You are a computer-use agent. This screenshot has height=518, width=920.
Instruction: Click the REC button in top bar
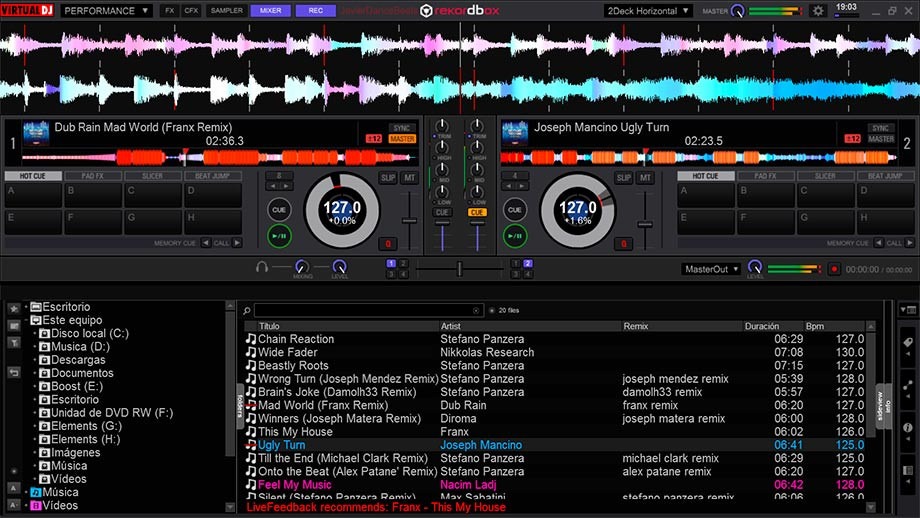(316, 11)
